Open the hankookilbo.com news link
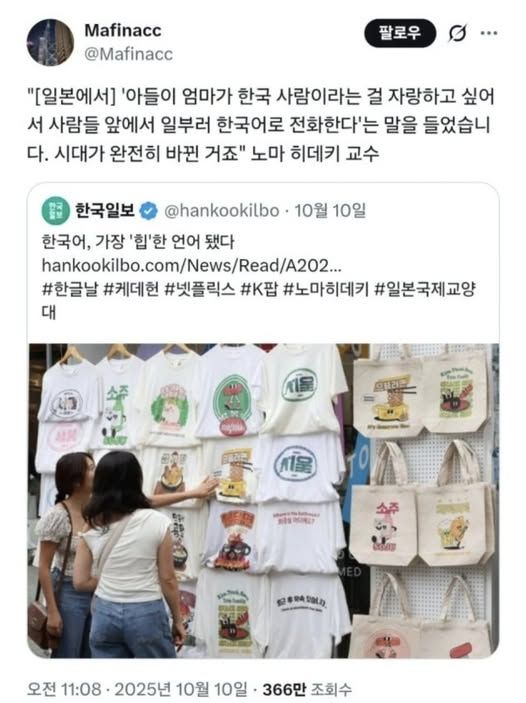 [x=191, y=265]
